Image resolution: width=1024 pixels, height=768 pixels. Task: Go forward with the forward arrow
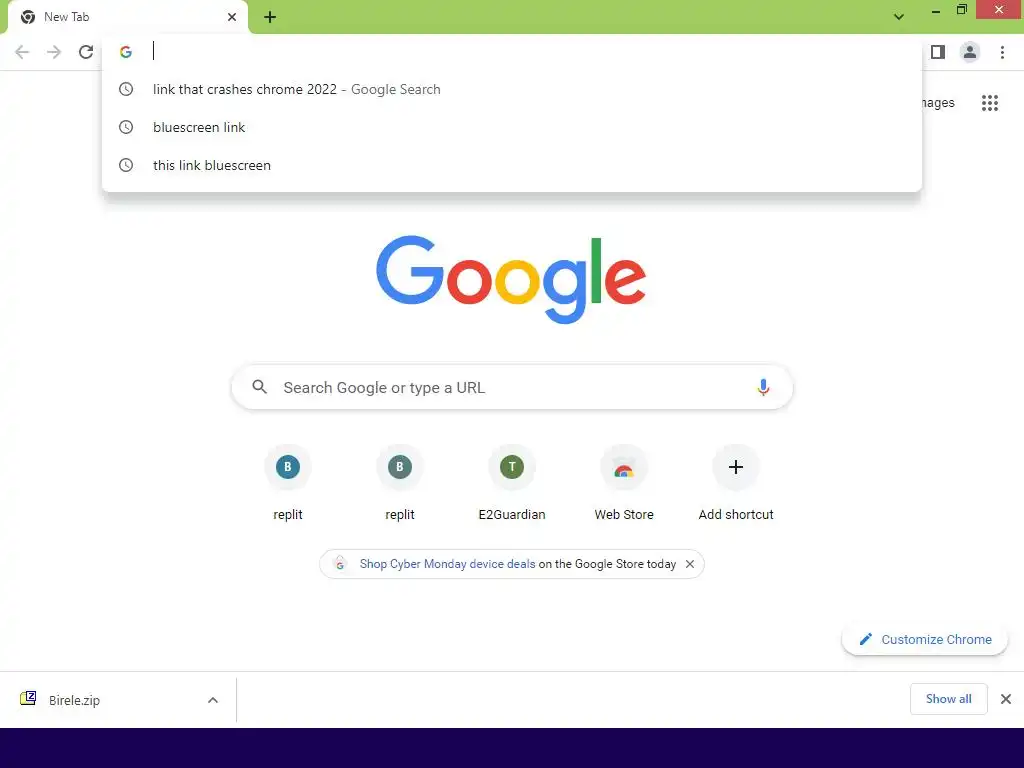[x=54, y=52]
